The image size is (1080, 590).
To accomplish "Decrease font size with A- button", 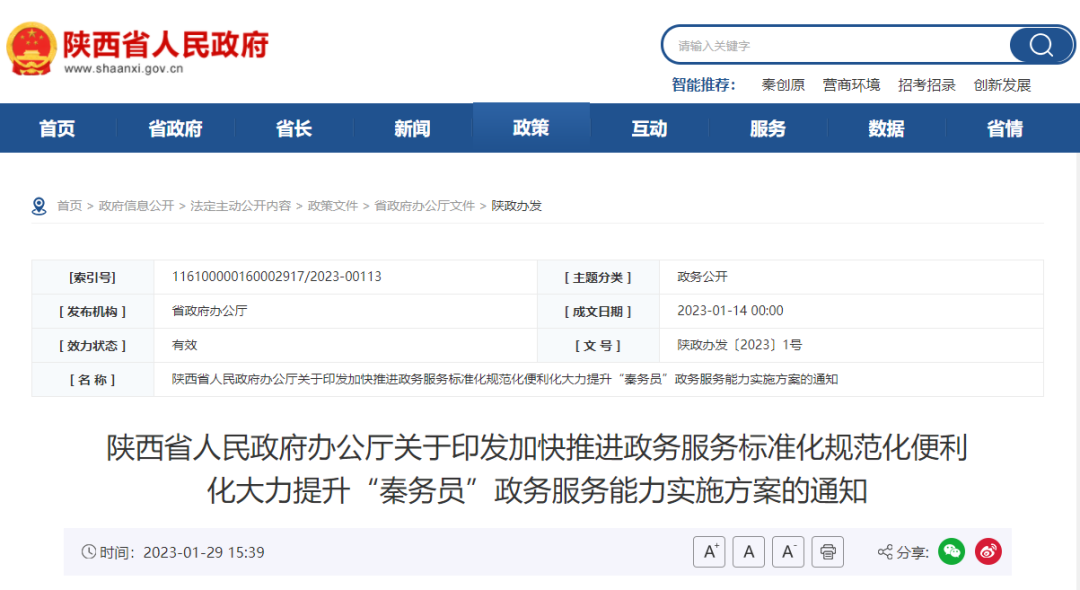I will click(788, 552).
